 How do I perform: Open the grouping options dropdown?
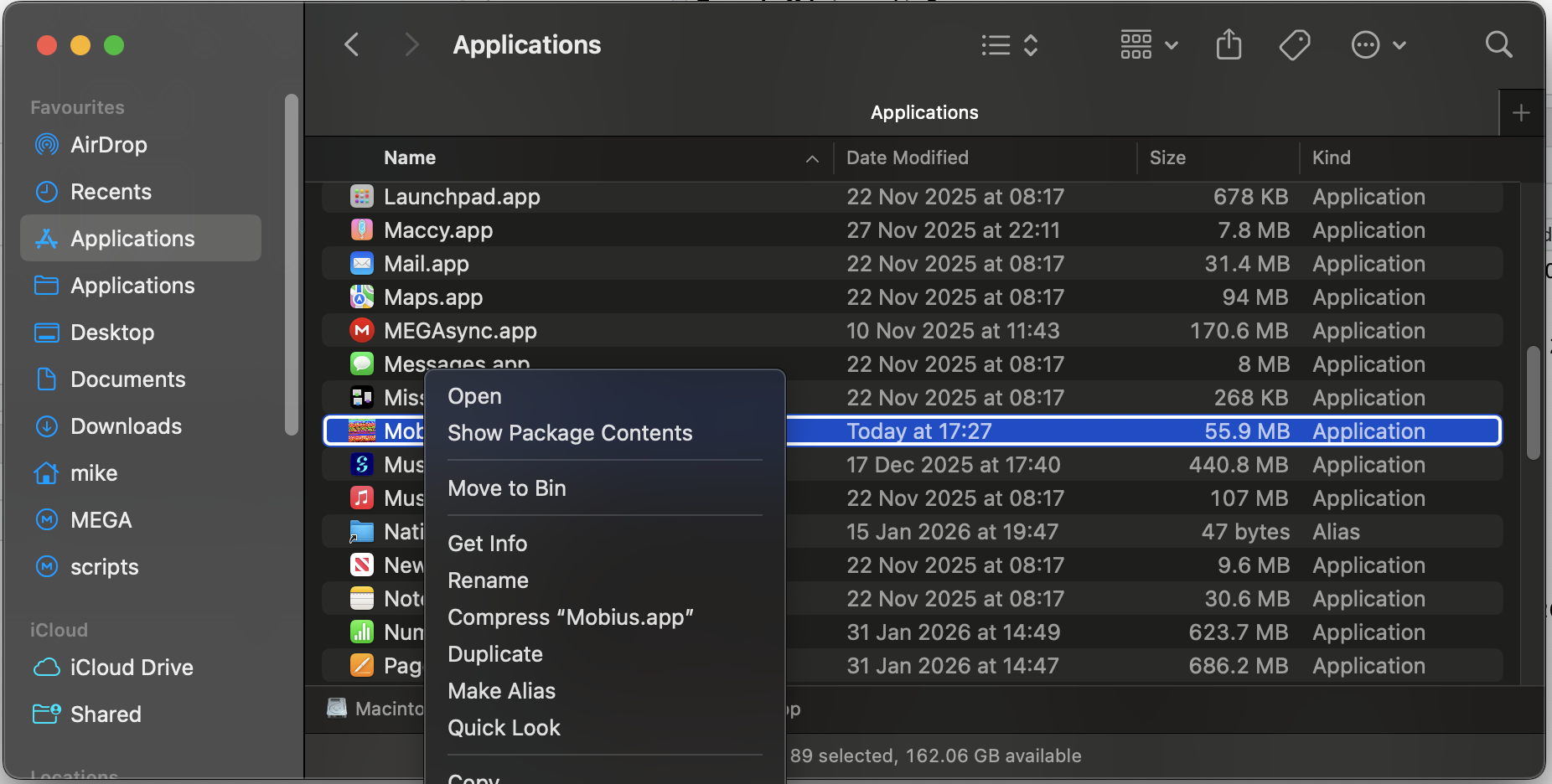point(1148,44)
